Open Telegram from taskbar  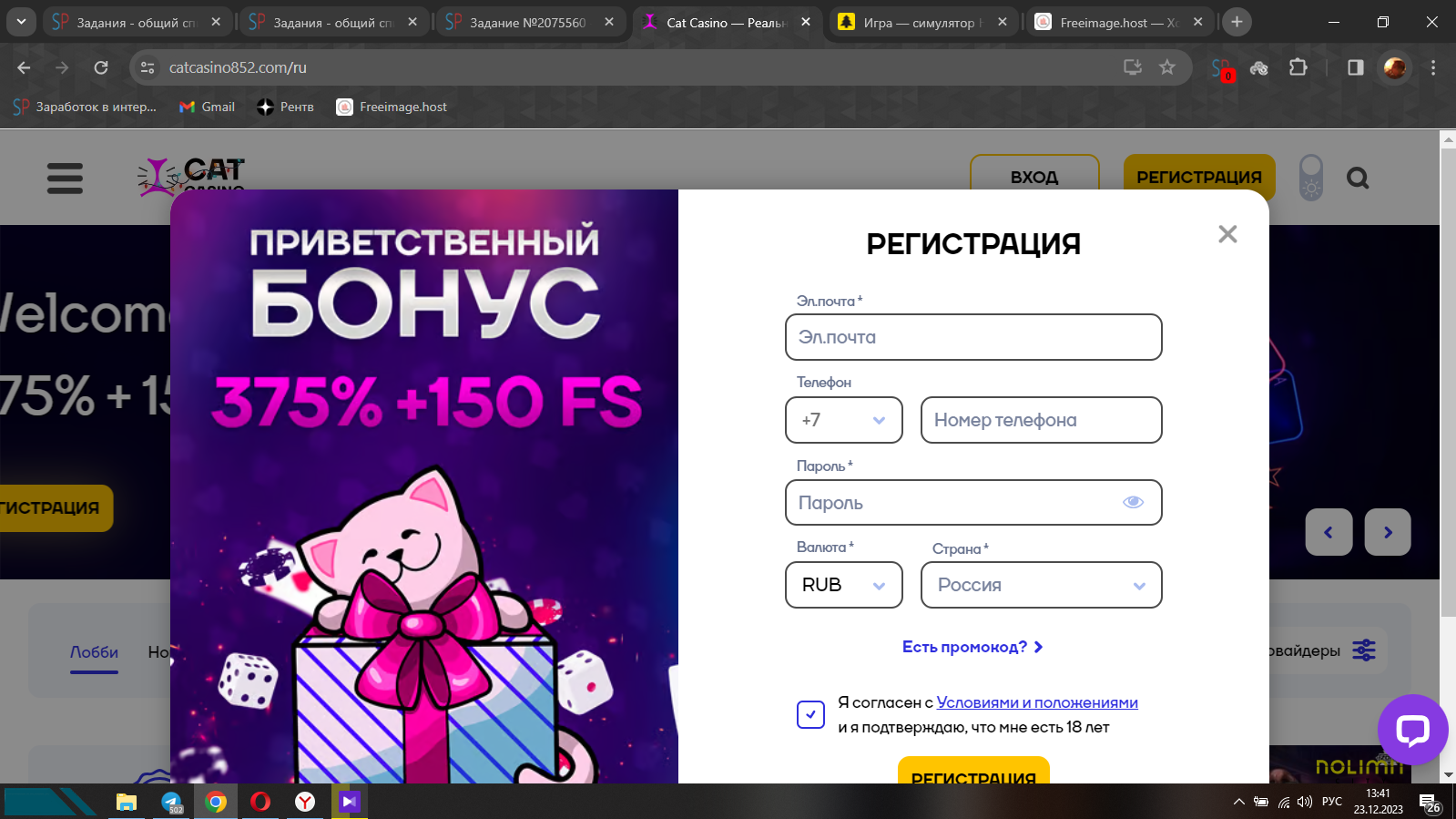(x=171, y=802)
